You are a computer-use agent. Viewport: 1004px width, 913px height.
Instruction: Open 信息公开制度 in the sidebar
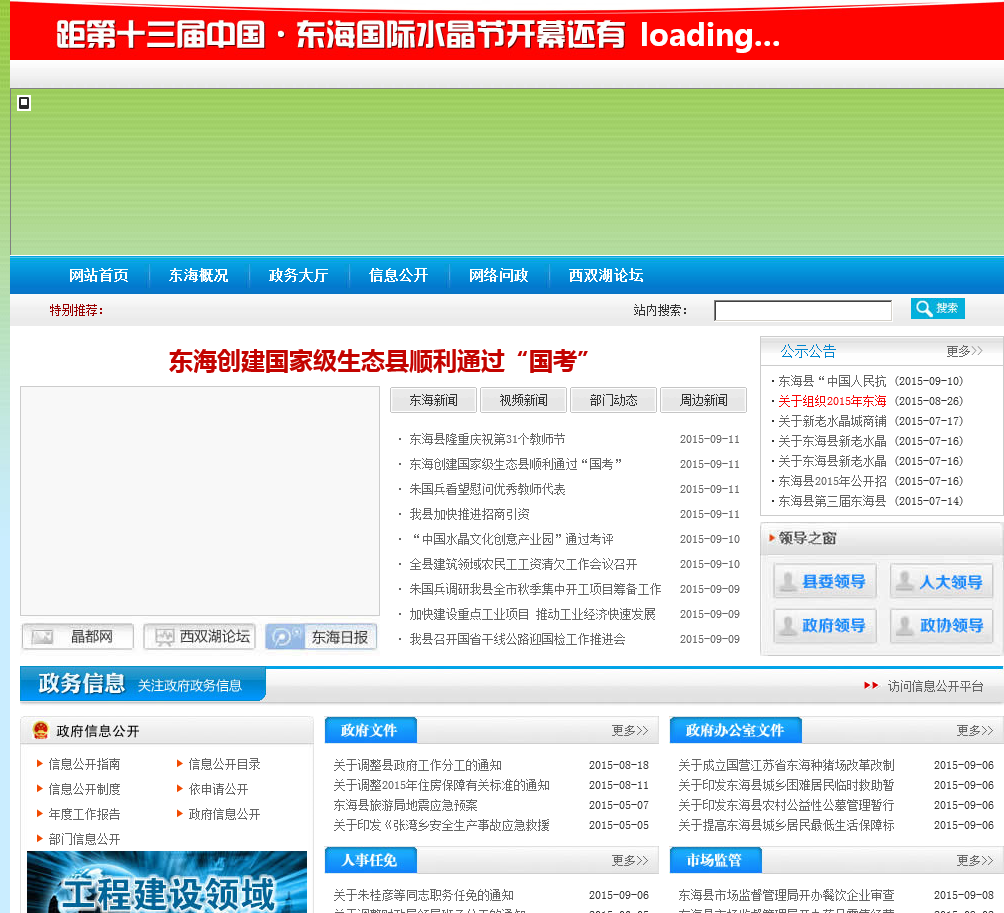[x=84, y=789]
